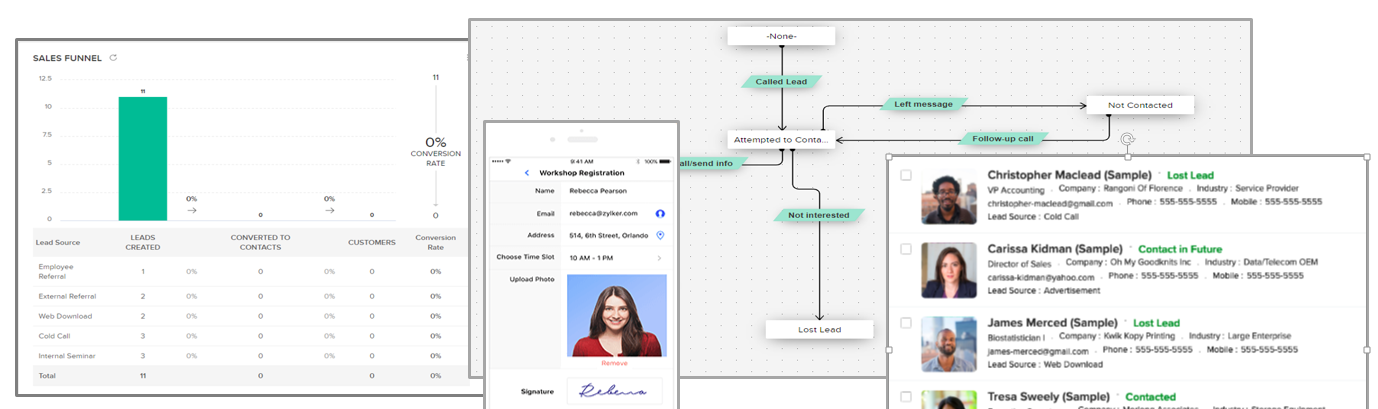This screenshot has width=1378, height=409.
Task: Click the LEADS CREATED column header
Action: click(143, 242)
